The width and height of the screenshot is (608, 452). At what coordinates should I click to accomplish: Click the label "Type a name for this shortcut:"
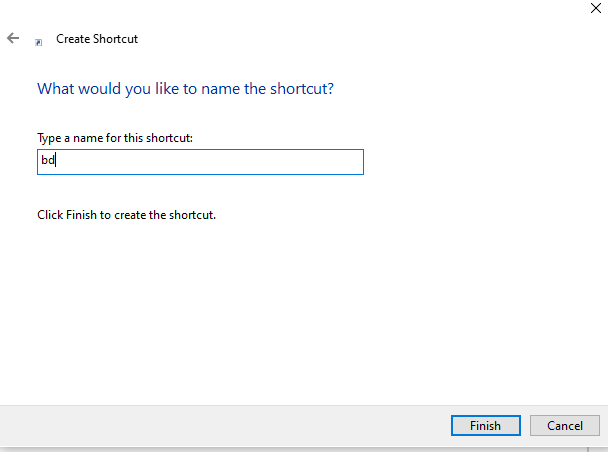115,138
